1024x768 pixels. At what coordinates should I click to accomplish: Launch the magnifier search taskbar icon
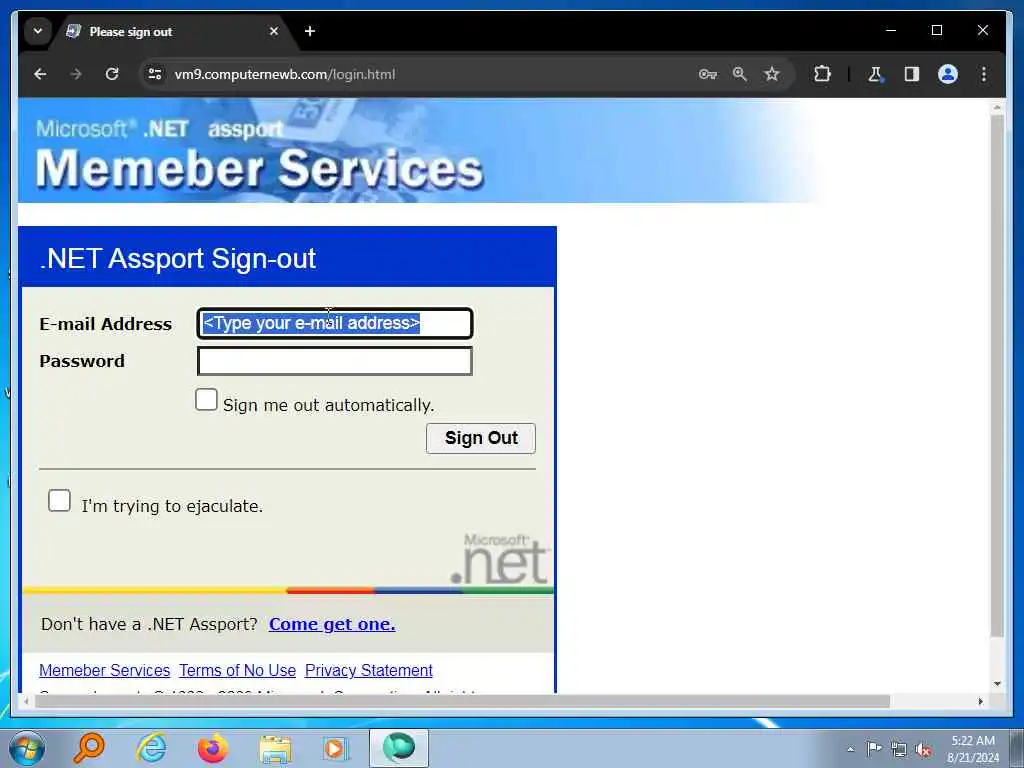coord(89,748)
